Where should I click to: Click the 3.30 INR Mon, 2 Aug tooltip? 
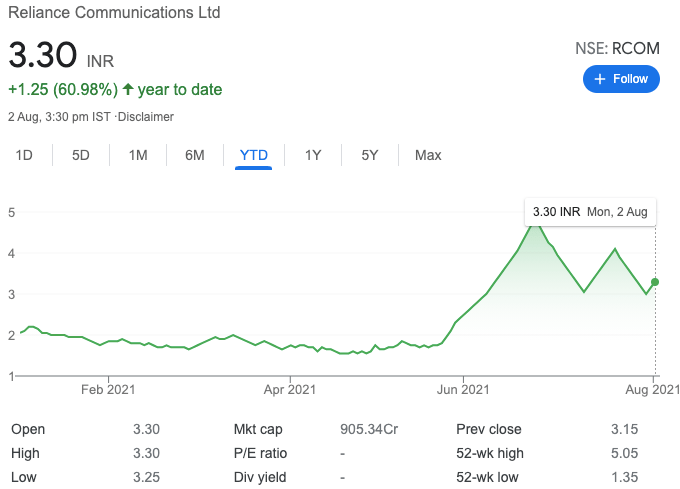(x=589, y=212)
